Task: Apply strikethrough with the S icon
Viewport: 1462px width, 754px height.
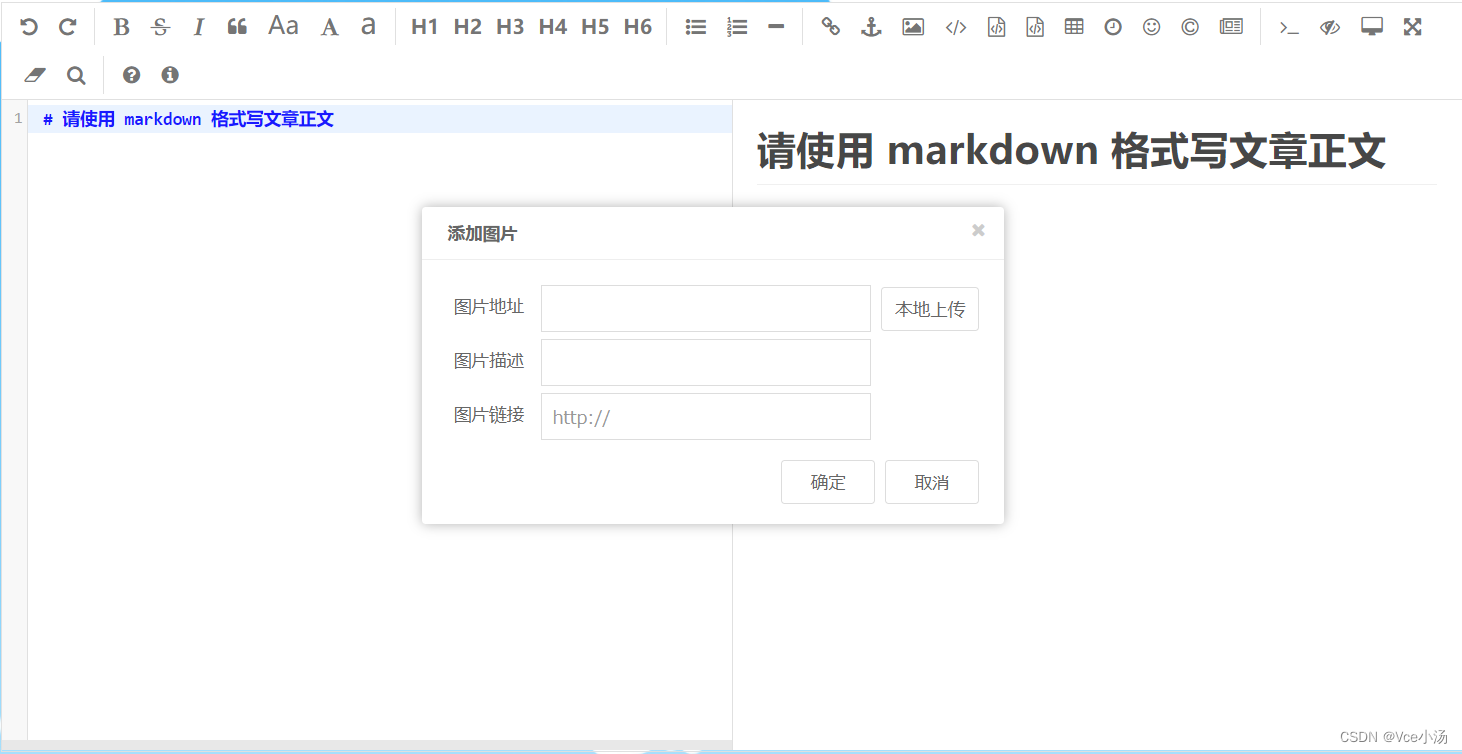Action: coord(160,27)
